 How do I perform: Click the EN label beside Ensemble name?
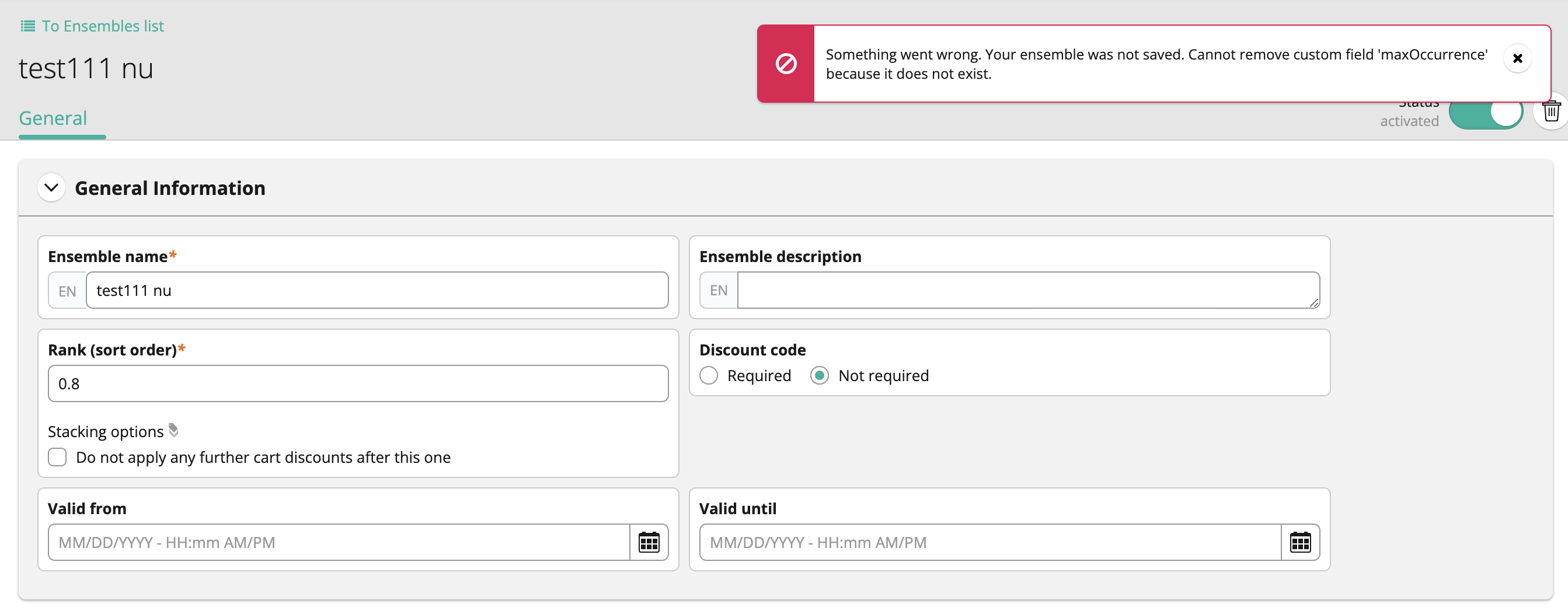coord(67,290)
